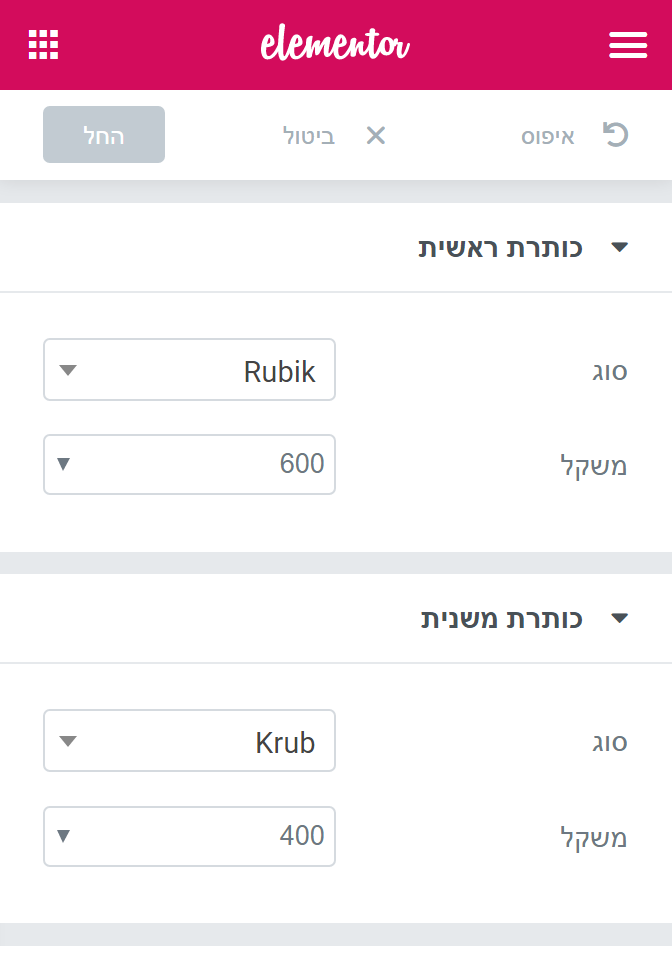672x977 pixels.
Task: Open the Elementor hamburger menu
Action: 627,45
